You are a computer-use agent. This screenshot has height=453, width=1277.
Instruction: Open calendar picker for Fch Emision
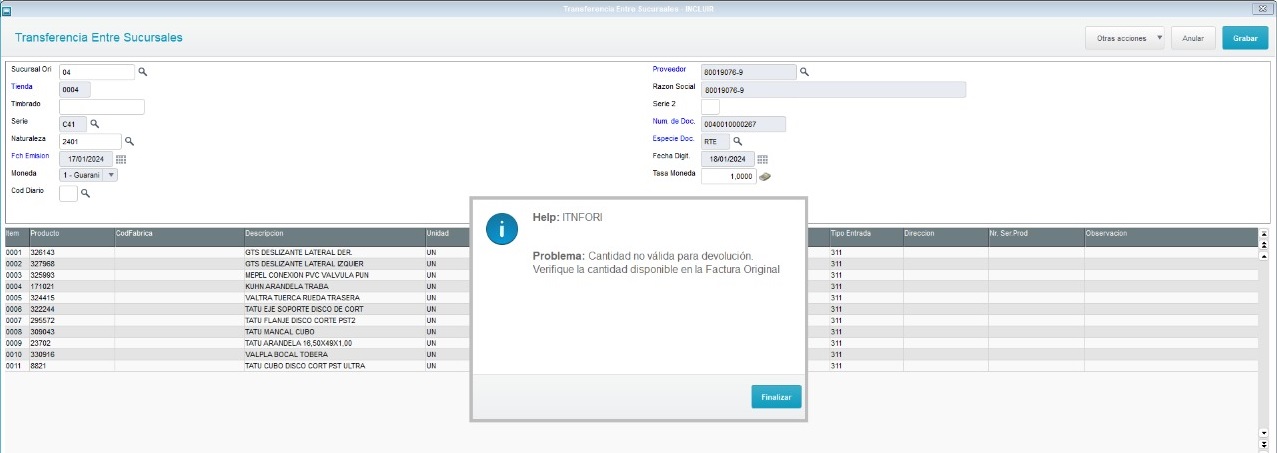121,158
